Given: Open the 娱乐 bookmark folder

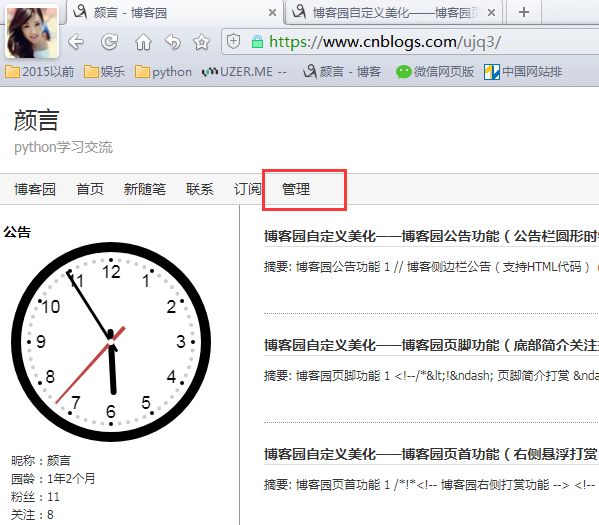Looking at the screenshot, I should (105, 71).
